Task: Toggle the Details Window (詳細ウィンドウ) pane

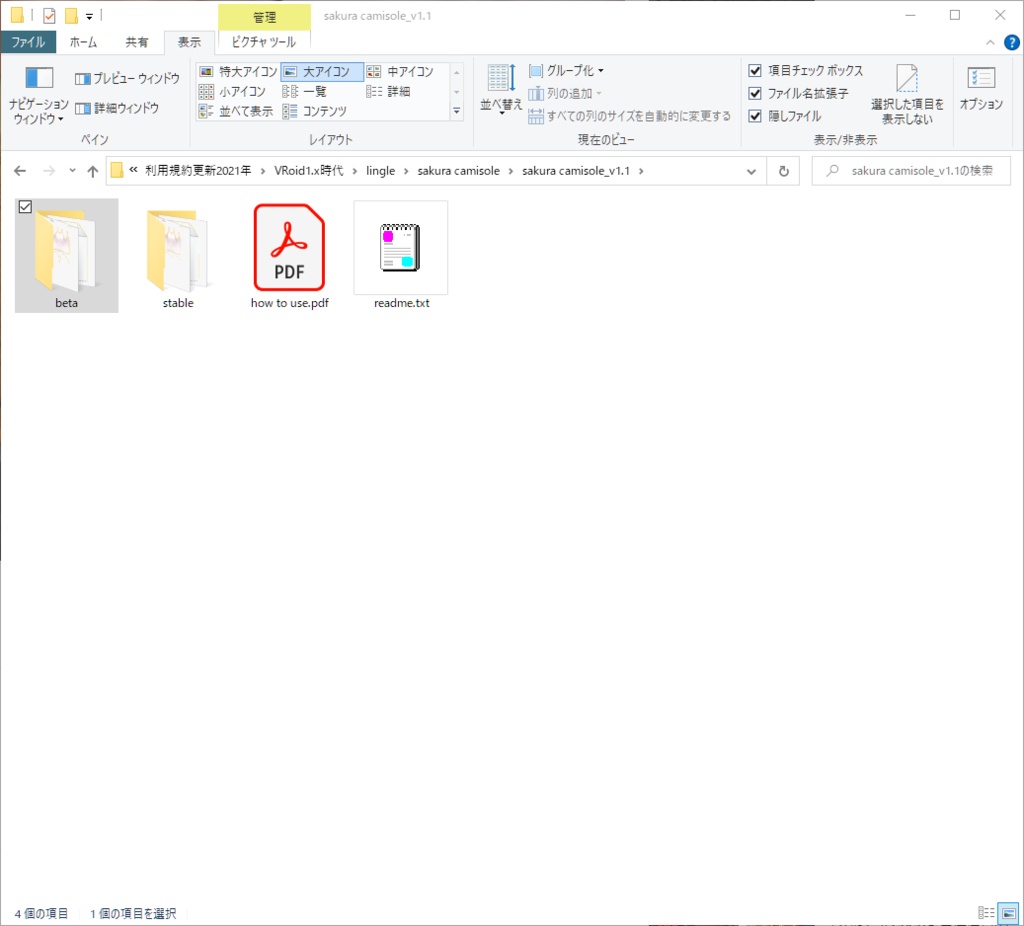Action: (117, 108)
